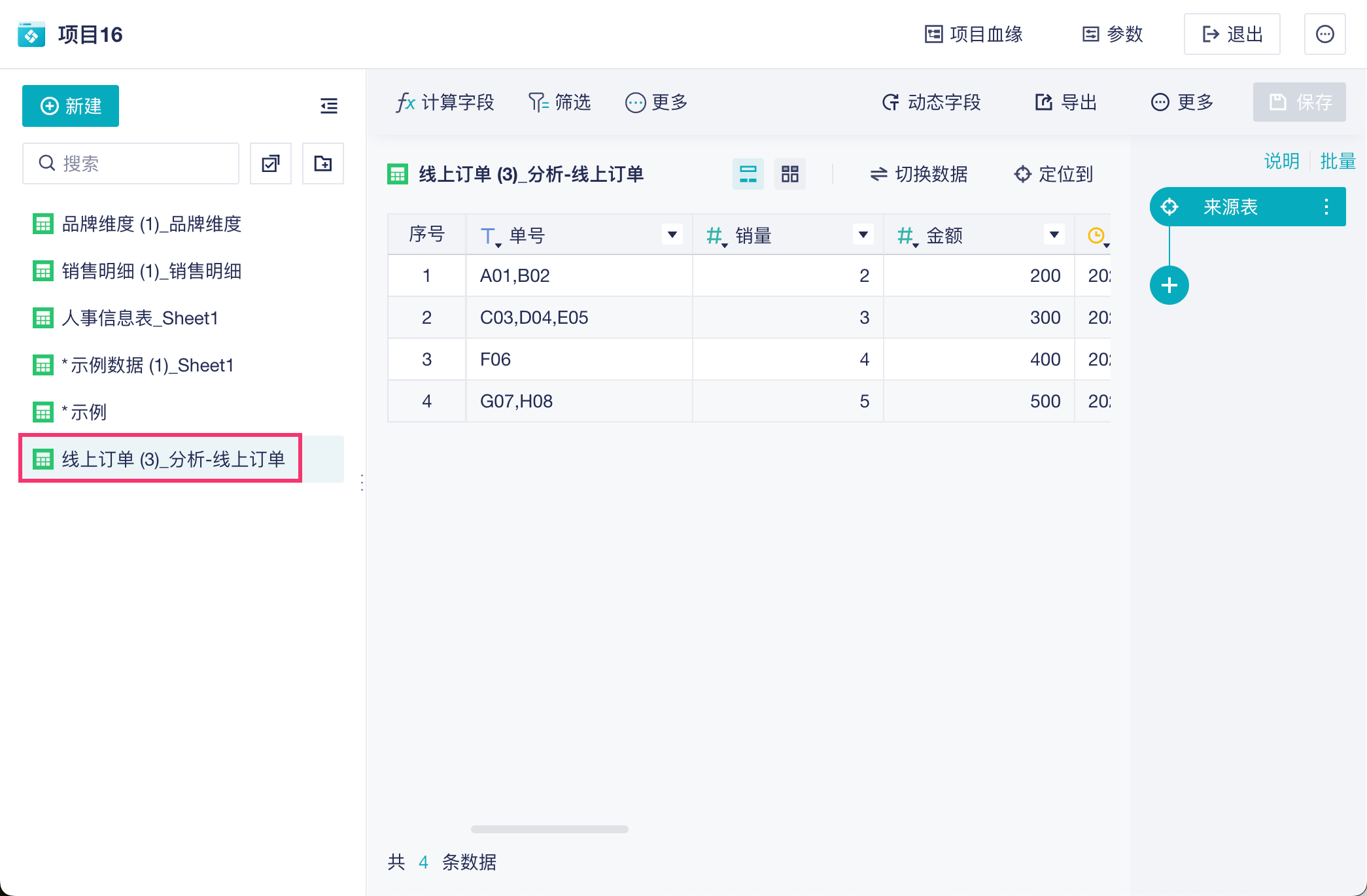
Task: Expand the 单号 column dropdown arrow
Action: click(x=672, y=235)
